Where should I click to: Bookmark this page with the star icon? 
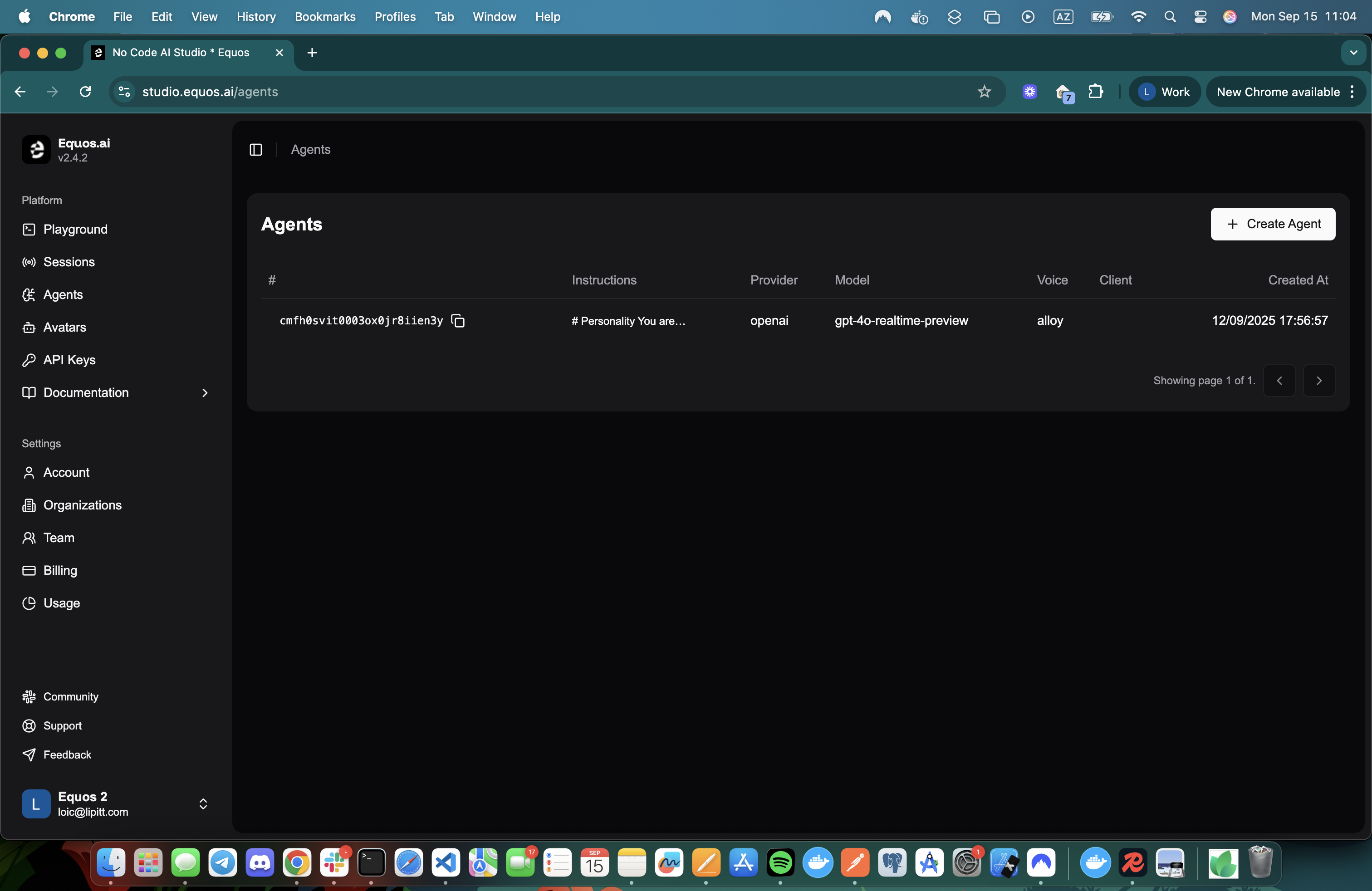(984, 92)
